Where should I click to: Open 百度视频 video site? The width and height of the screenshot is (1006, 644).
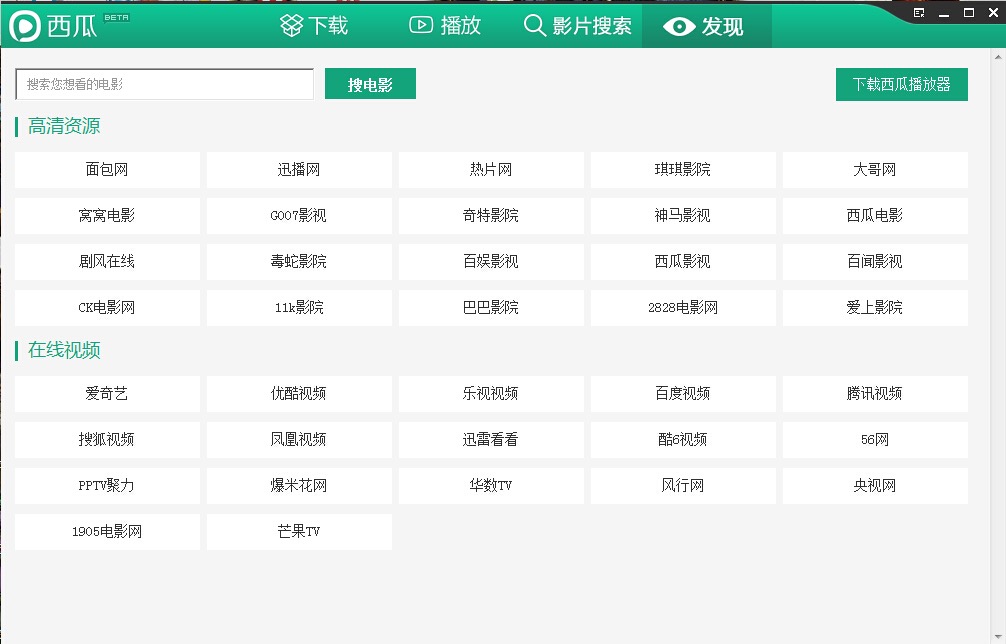click(683, 394)
